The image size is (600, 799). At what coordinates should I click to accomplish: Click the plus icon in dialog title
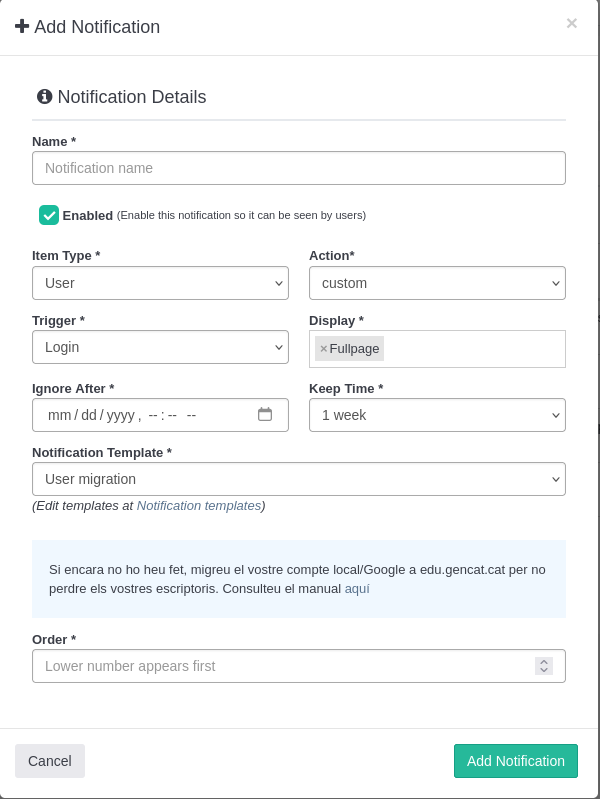(x=22, y=27)
